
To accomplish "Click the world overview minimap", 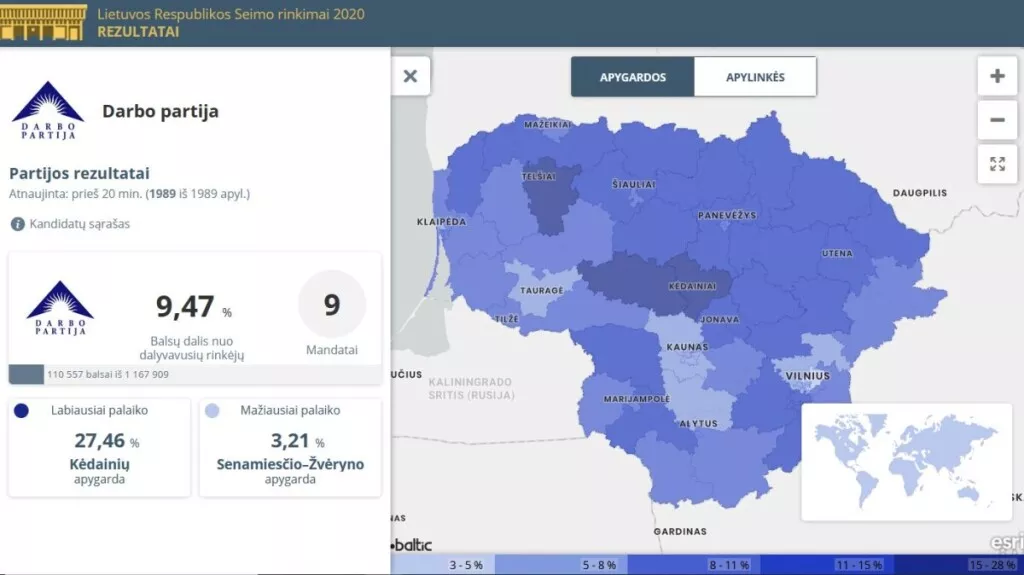I will tap(906, 462).
